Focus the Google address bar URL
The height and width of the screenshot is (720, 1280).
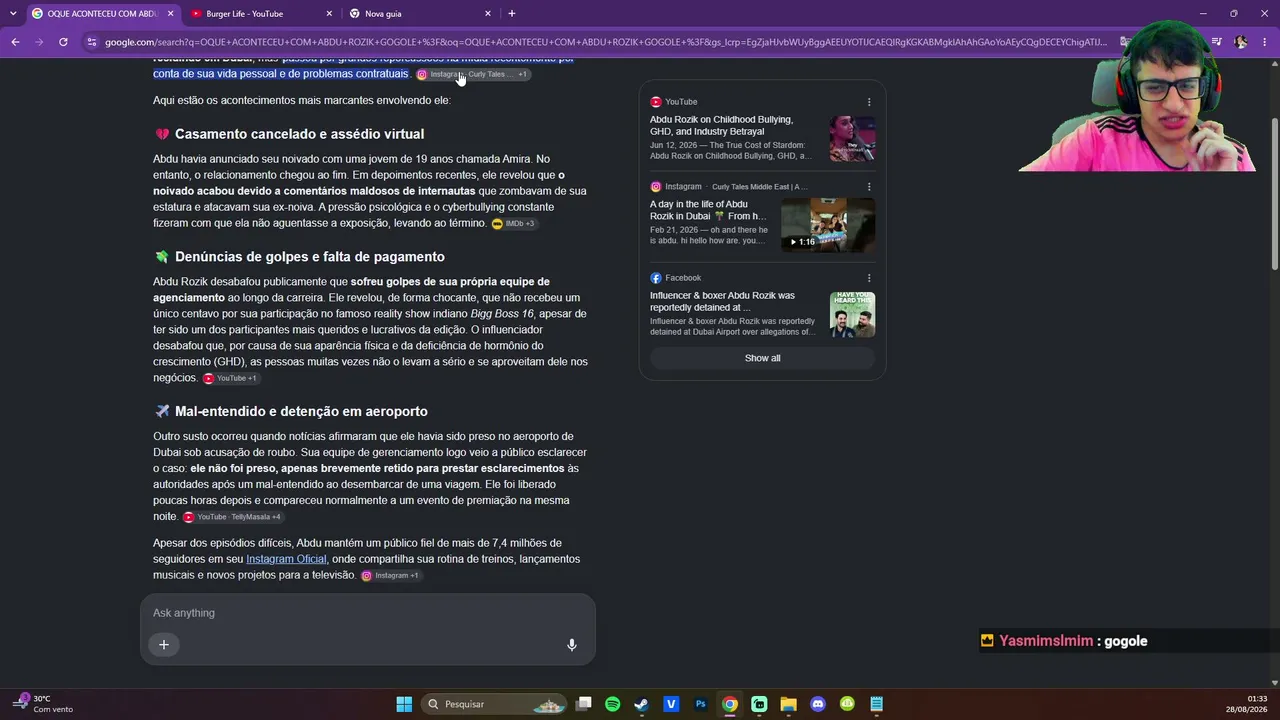point(605,42)
